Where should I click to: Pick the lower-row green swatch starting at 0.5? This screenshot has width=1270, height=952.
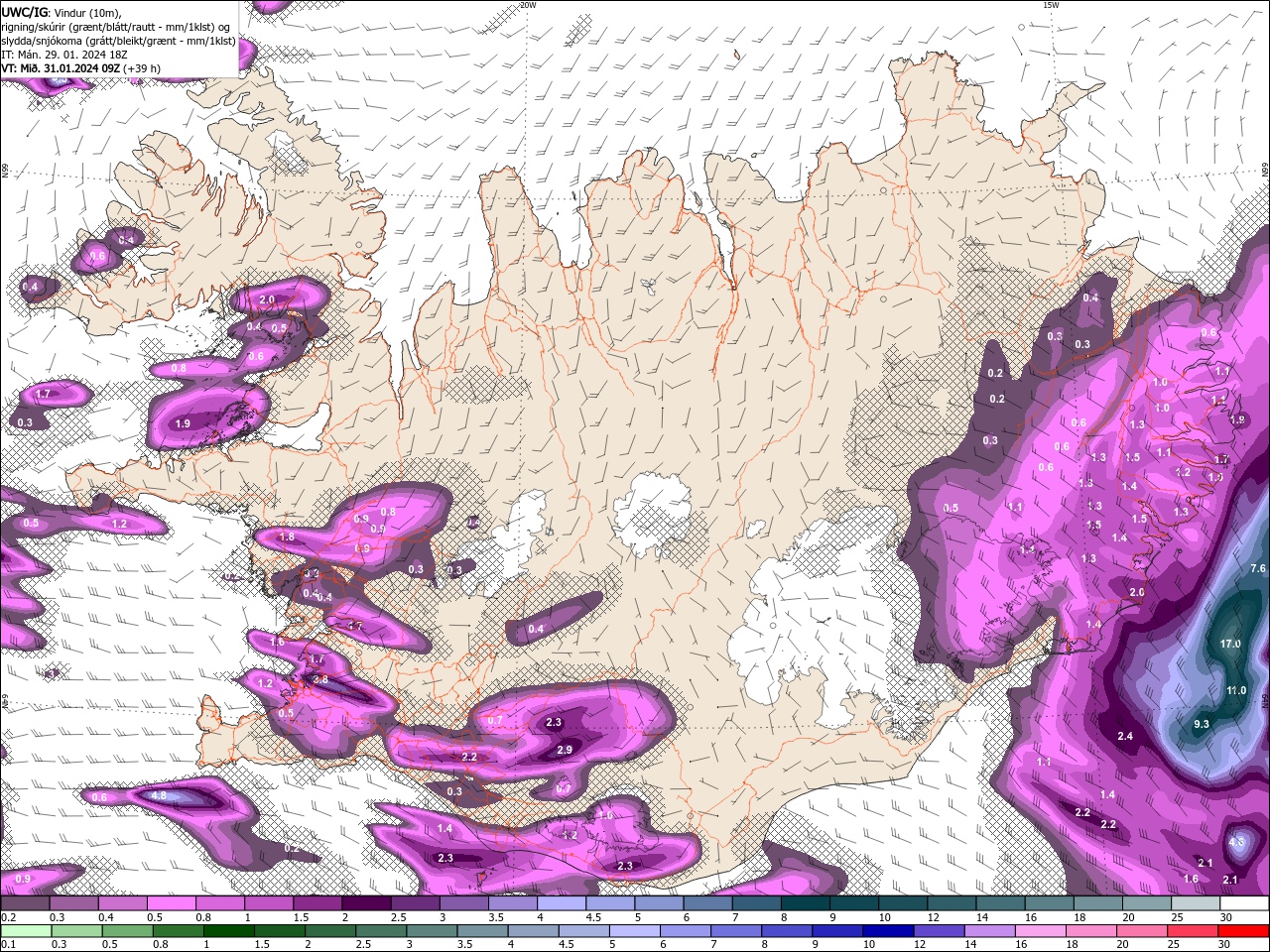click(x=127, y=931)
